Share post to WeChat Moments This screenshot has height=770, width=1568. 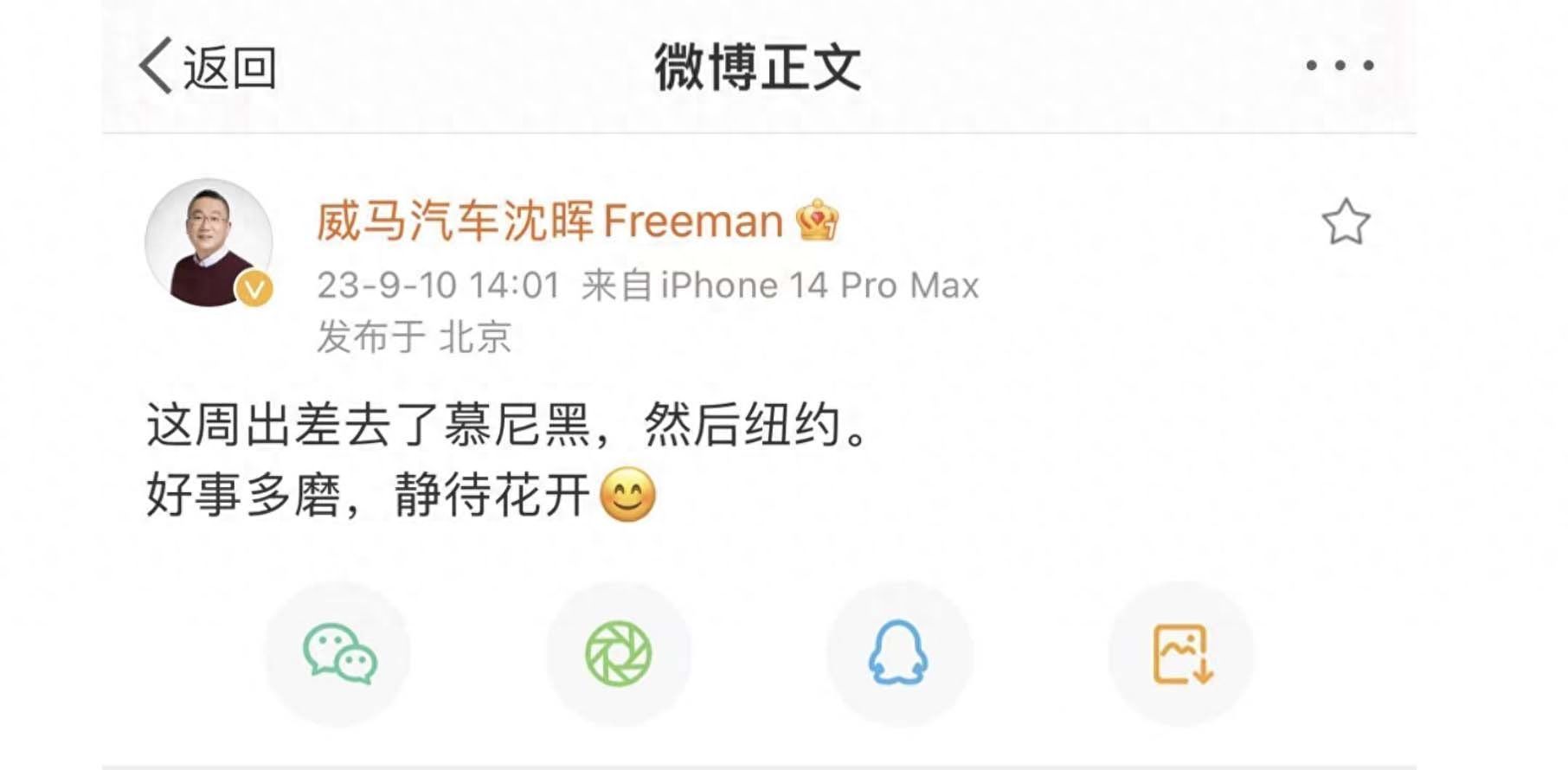click(x=619, y=653)
